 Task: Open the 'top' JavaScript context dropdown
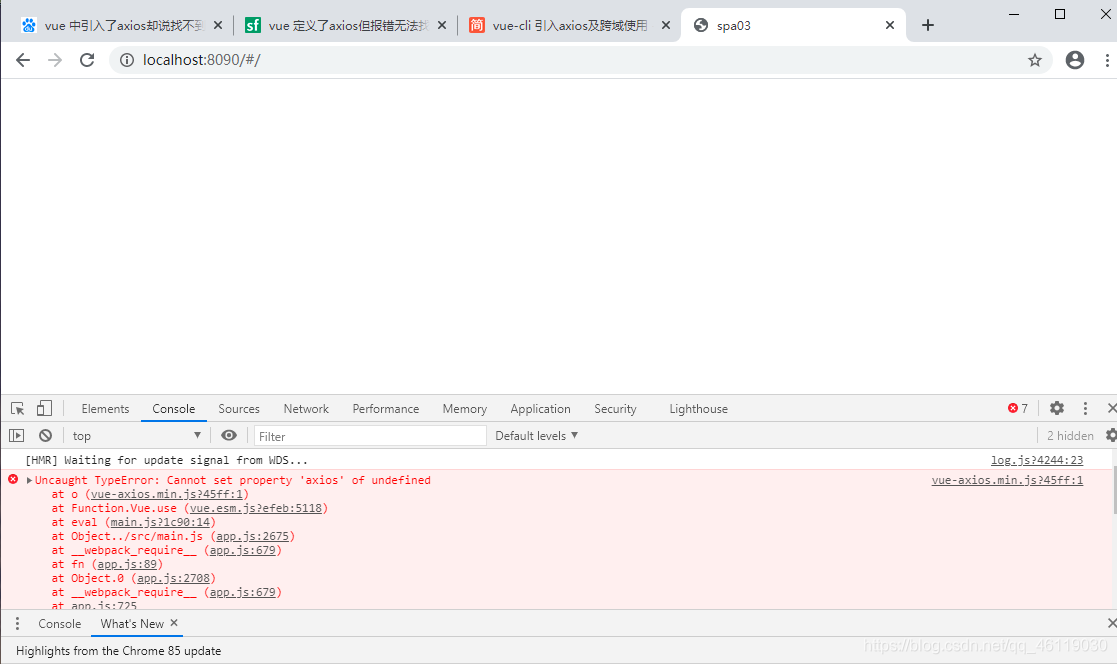pyautogui.click(x=136, y=436)
